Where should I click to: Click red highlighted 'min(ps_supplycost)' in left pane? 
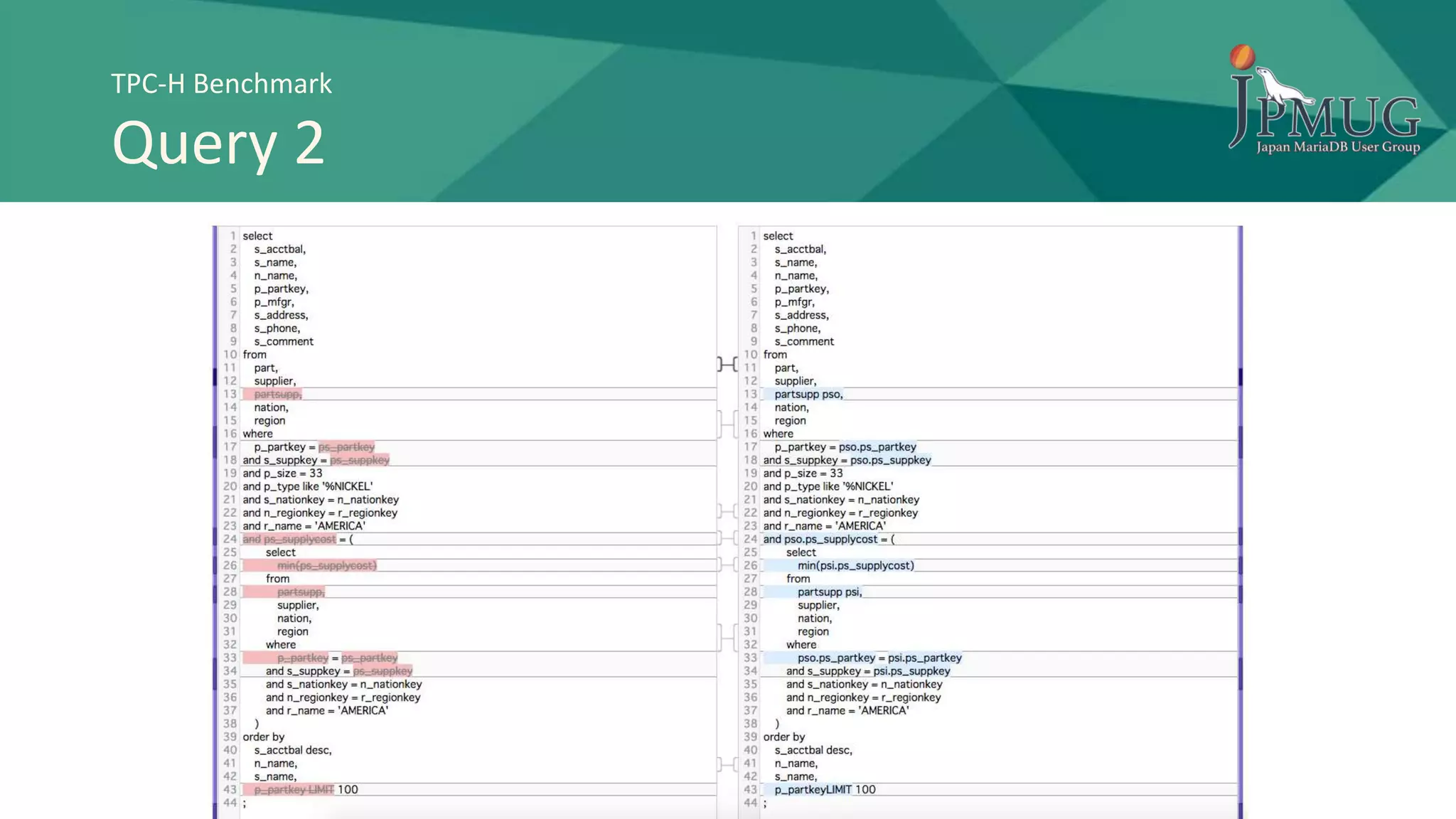click(x=326, y=565)
